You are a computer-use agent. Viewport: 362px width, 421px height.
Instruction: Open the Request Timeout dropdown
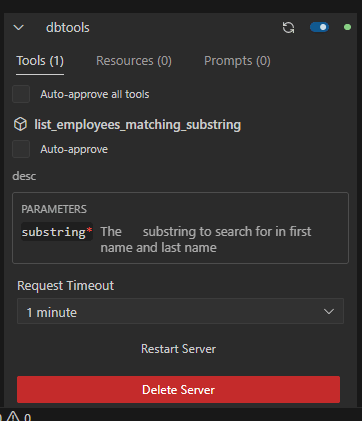tap(180, 311)
